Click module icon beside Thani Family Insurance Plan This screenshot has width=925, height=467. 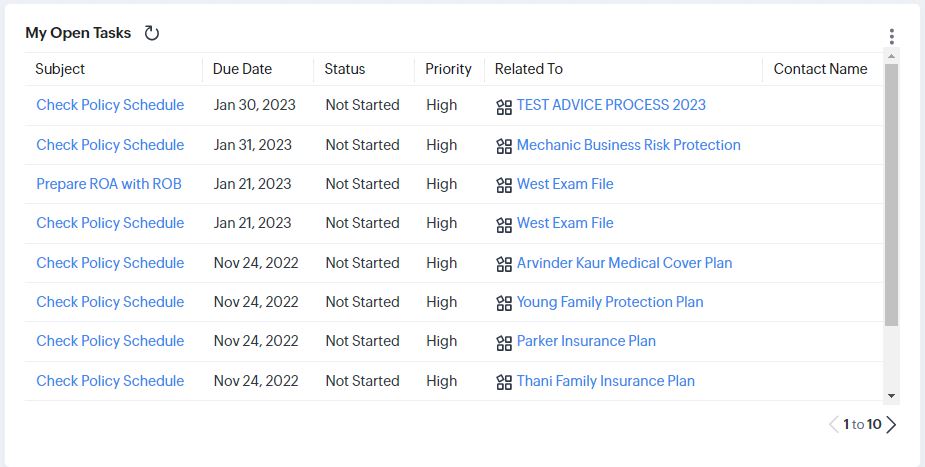tap(504, 382)
